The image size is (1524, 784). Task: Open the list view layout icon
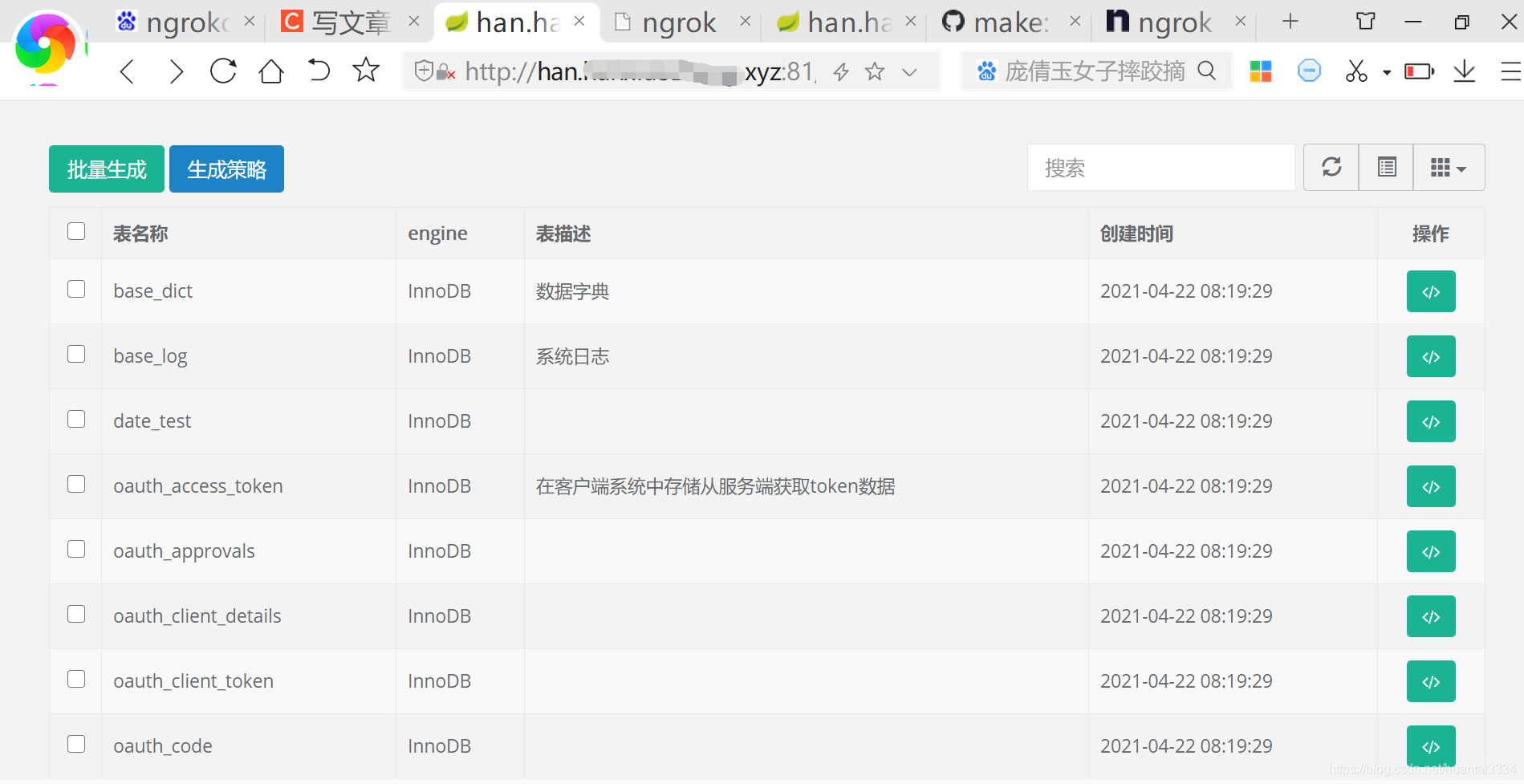[x=1386, y=167]
